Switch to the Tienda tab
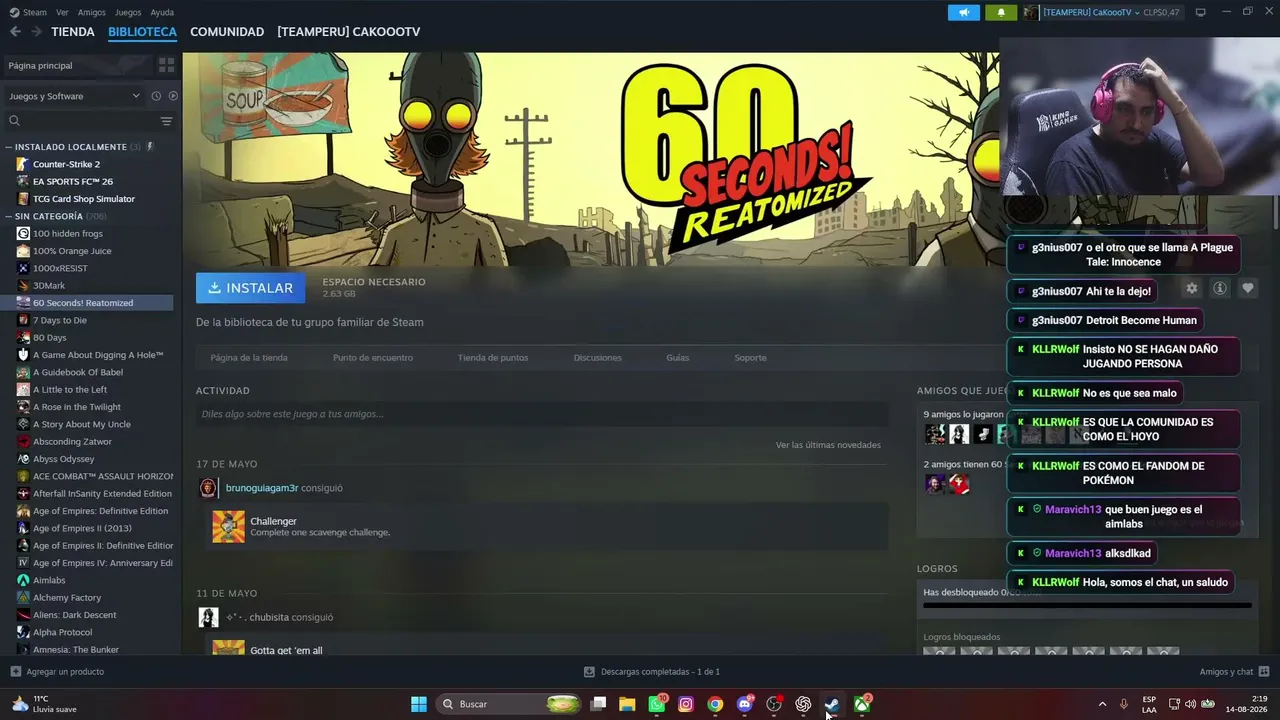 (73, 32)
